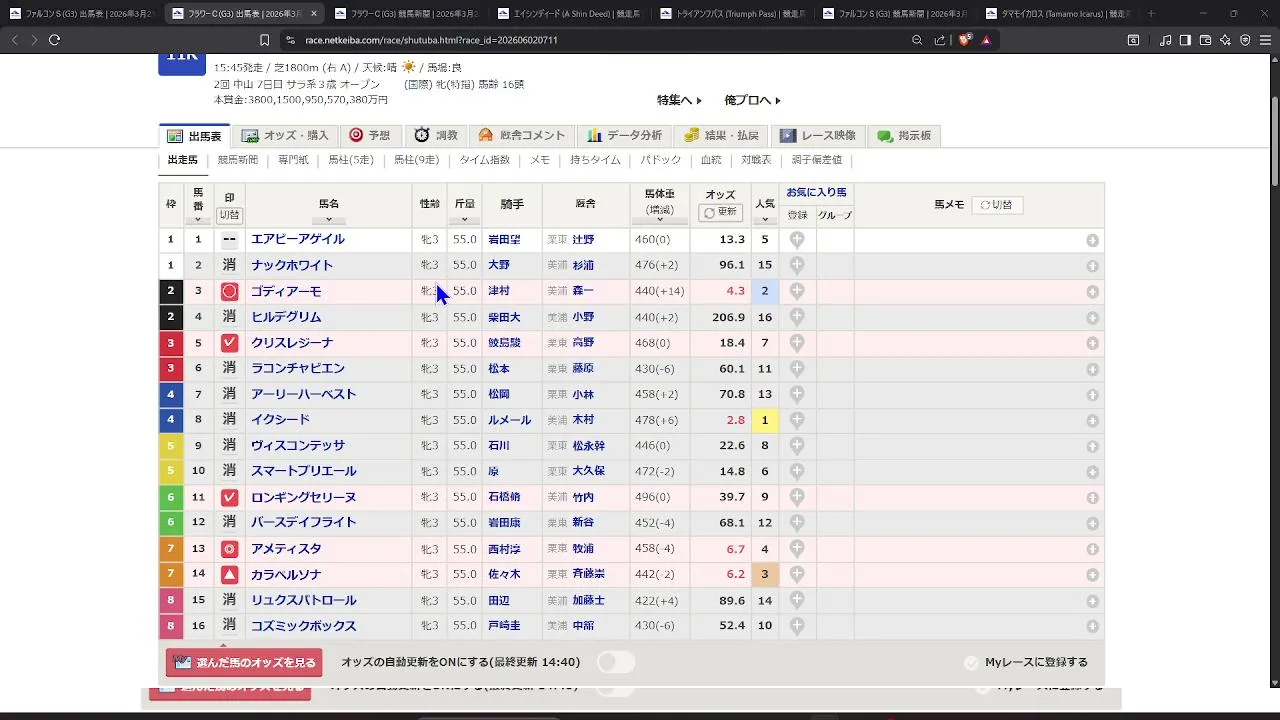Open the new tab plus button
Viewport: 1280px width, 720px height.
point(1151,14)
